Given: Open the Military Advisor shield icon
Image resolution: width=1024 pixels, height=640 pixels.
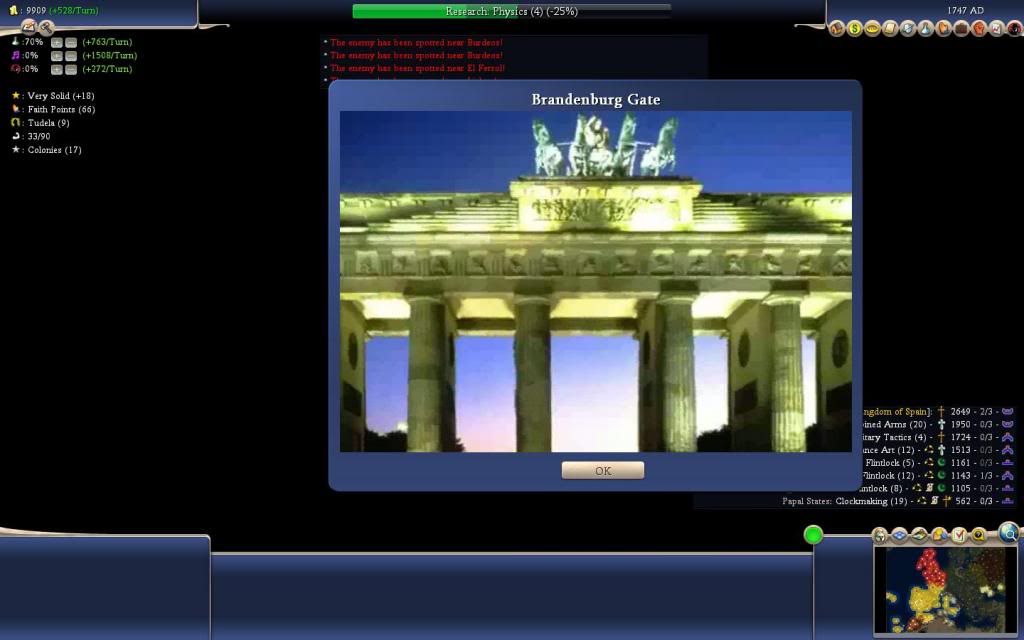Looking at the screenshot, I should coord(905,30).
